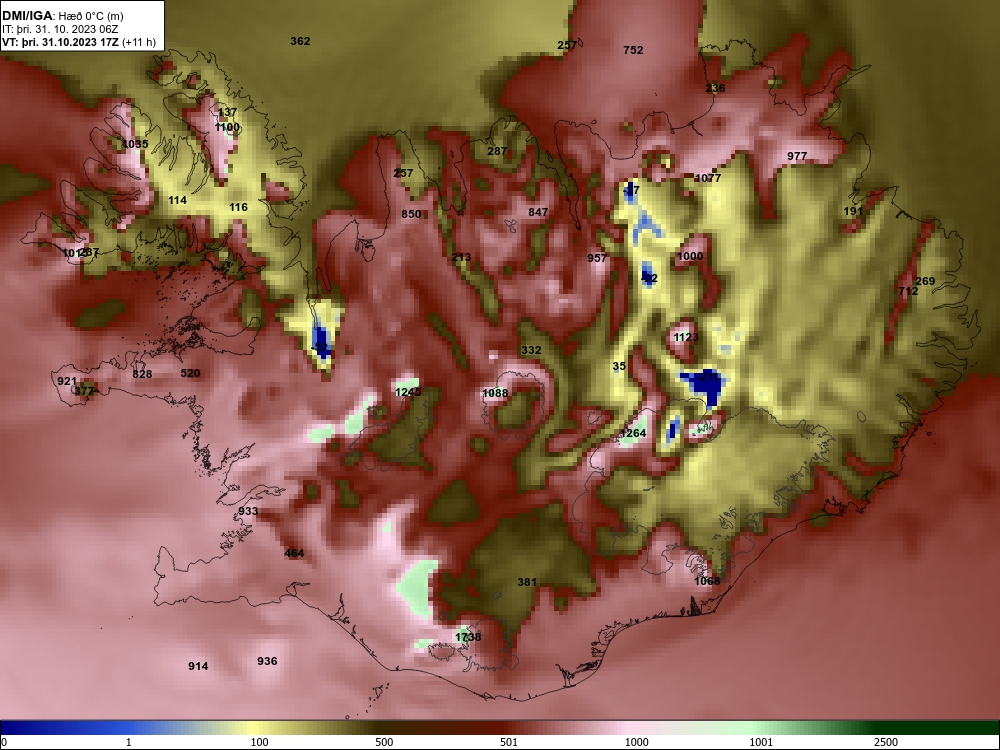Select the 936 value over the sea
This screenshot has width=1000, height=750.
[267, 661]
